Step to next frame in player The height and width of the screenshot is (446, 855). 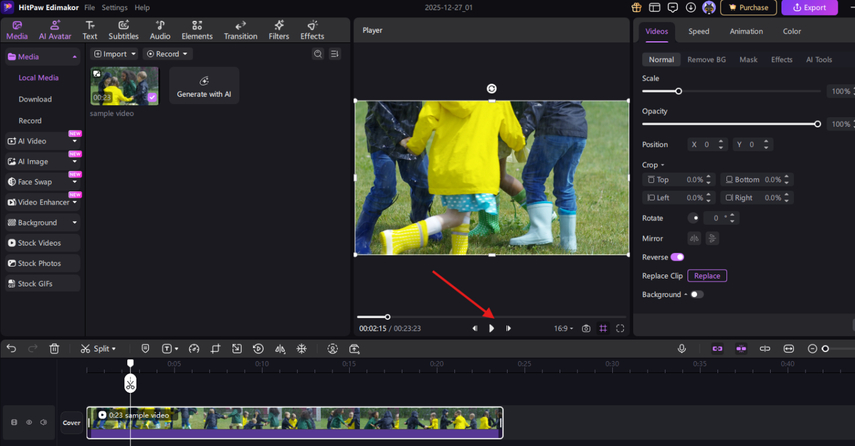pyautogui.click(x=508, y=328)
